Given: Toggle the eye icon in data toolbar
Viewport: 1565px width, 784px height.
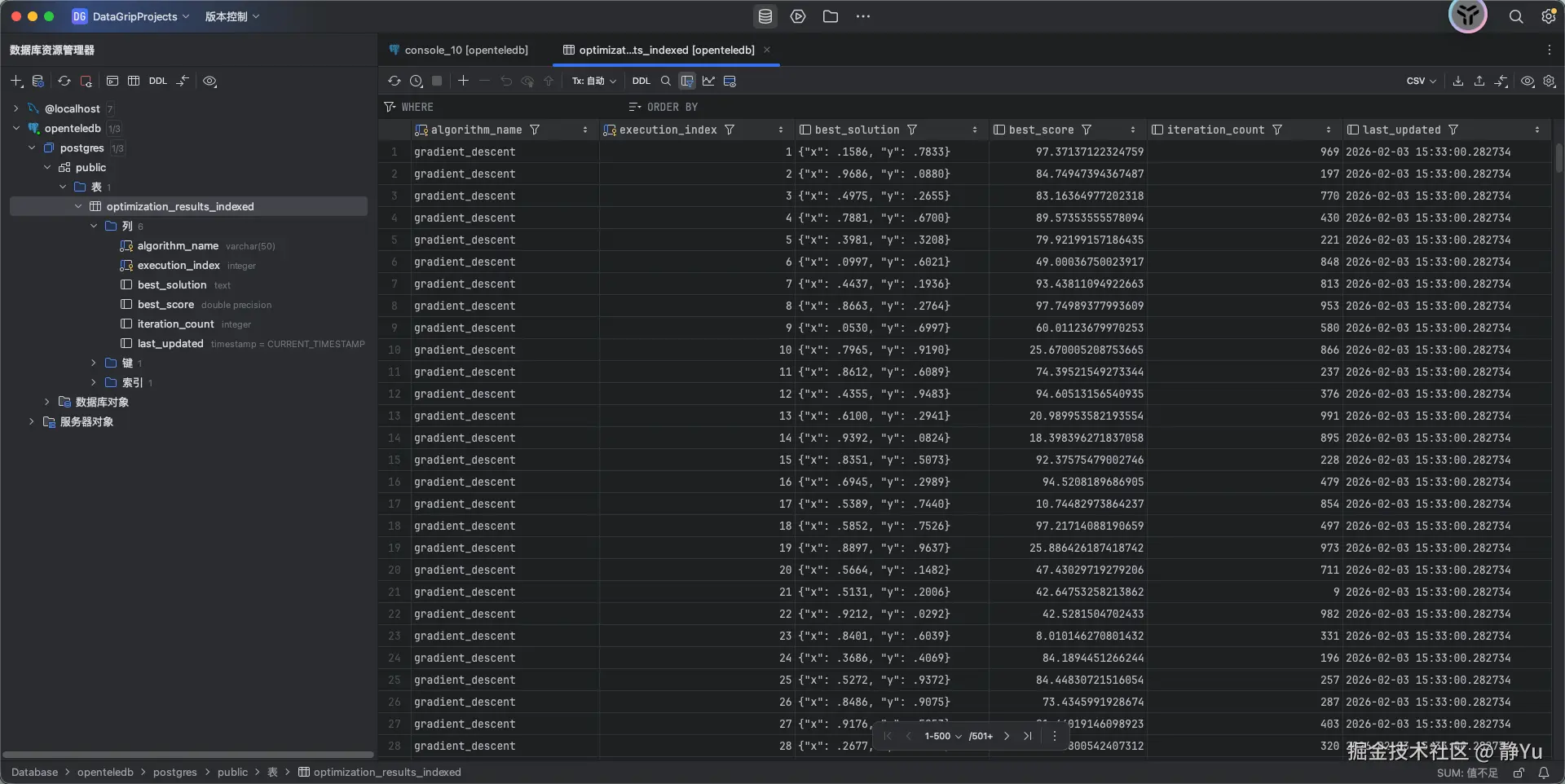Looking at the screenshot, I should 1528,81.
